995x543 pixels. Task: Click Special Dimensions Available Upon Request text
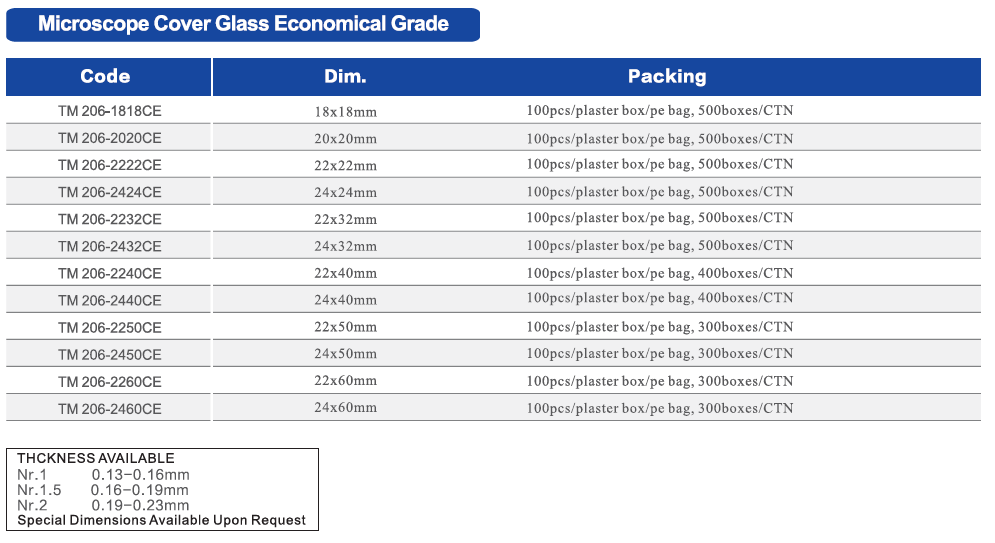pyautogui.click(x=162, y=521)
